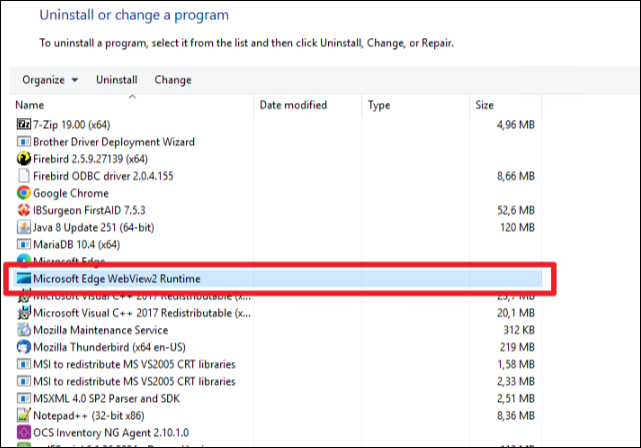Select 7-Zip 19.00 (x64) entry
Screen dimensions: 641x448
[277, 124]
